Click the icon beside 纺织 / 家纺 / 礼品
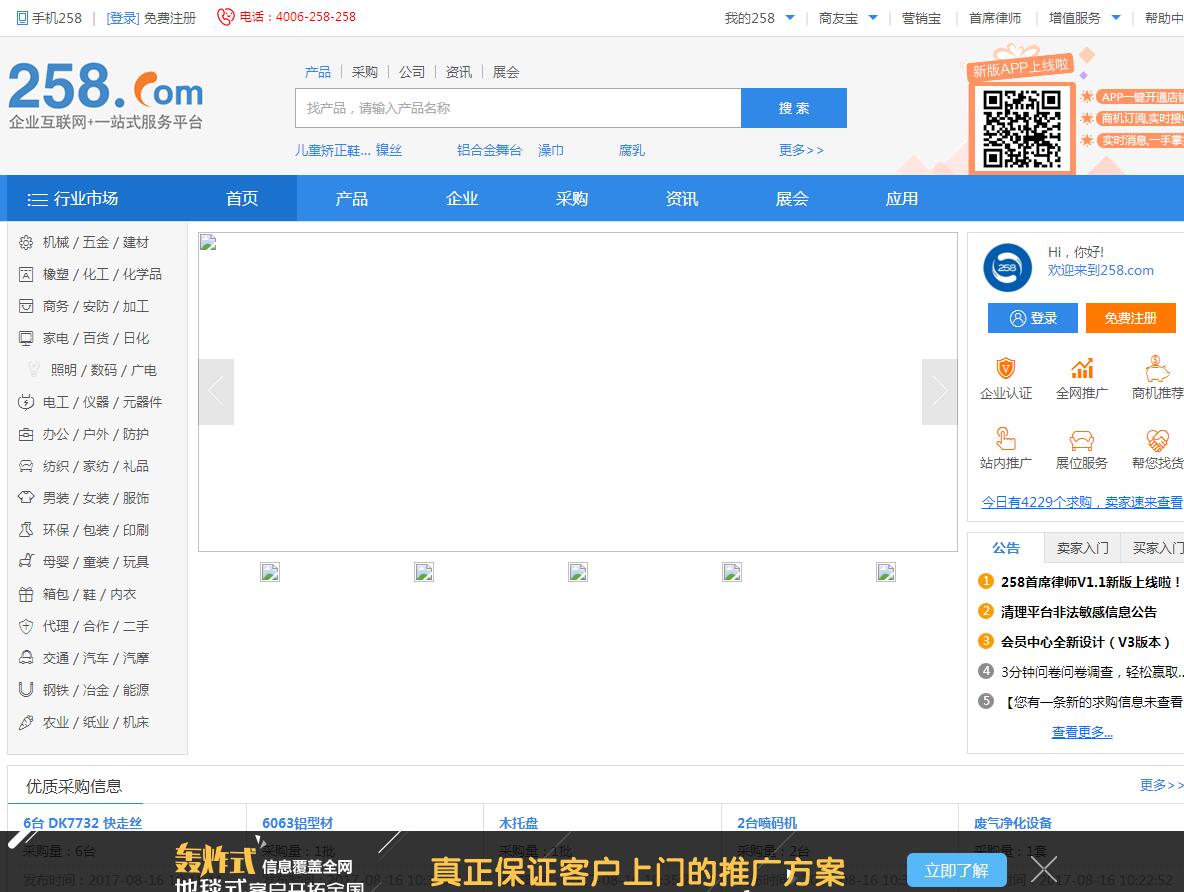 coord(26,466)
